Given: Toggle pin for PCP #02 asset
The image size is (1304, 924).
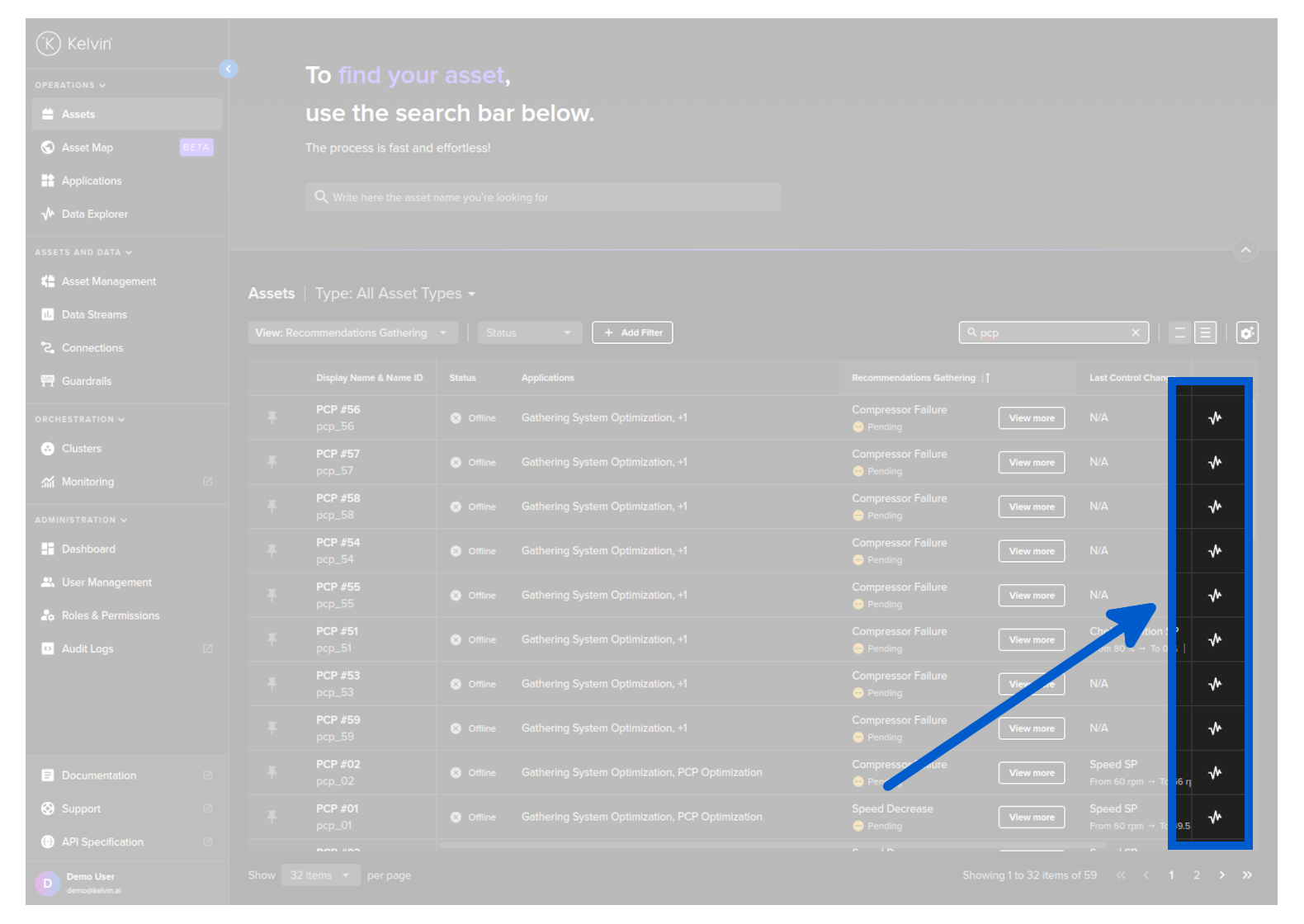Looking at the screenshot, I should (272, 773).
